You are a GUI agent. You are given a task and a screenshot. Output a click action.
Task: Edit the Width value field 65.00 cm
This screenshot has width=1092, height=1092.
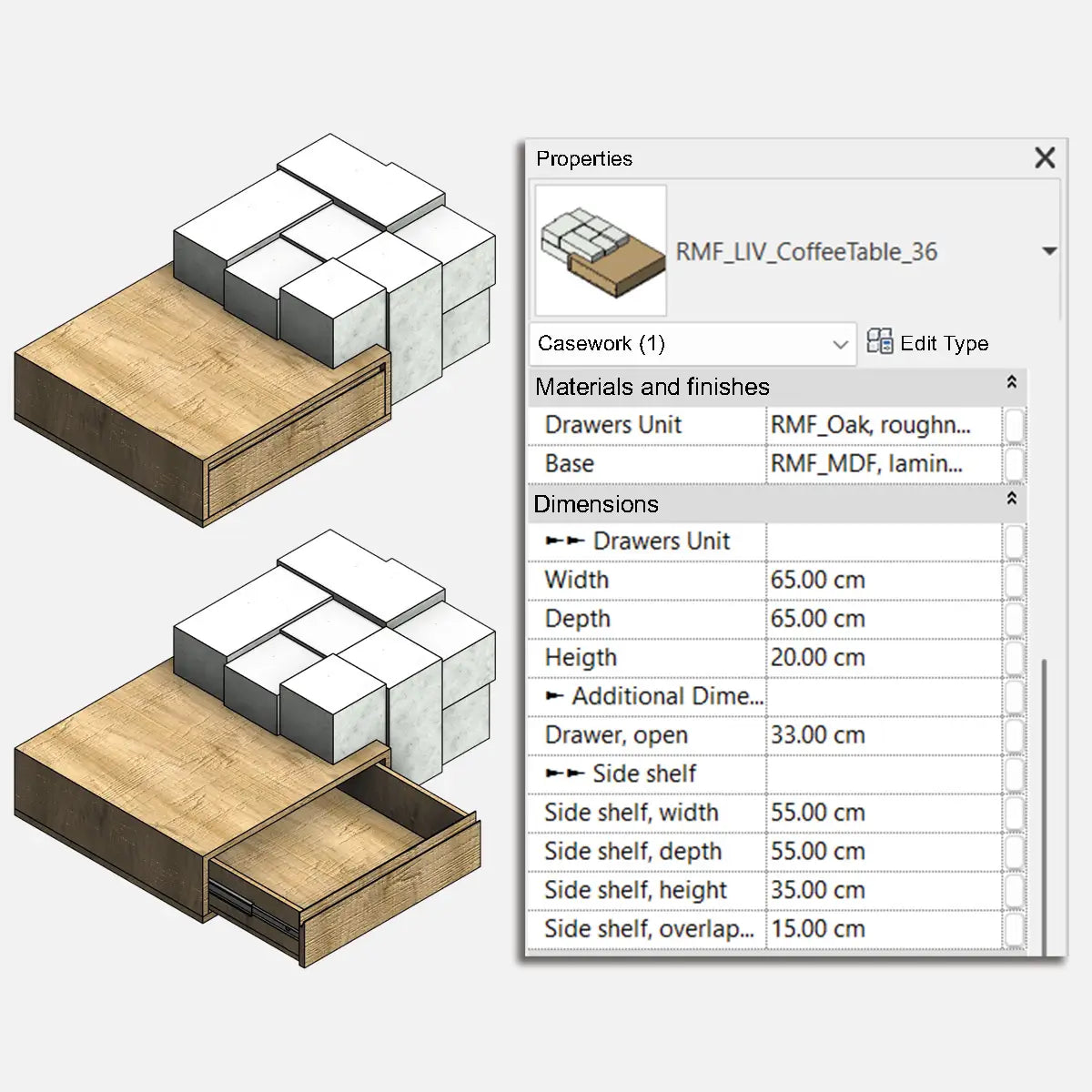pos(883,581)
